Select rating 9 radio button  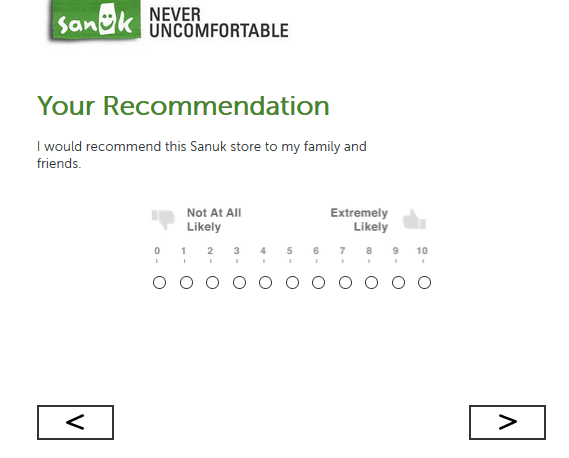tap(398, 282)
